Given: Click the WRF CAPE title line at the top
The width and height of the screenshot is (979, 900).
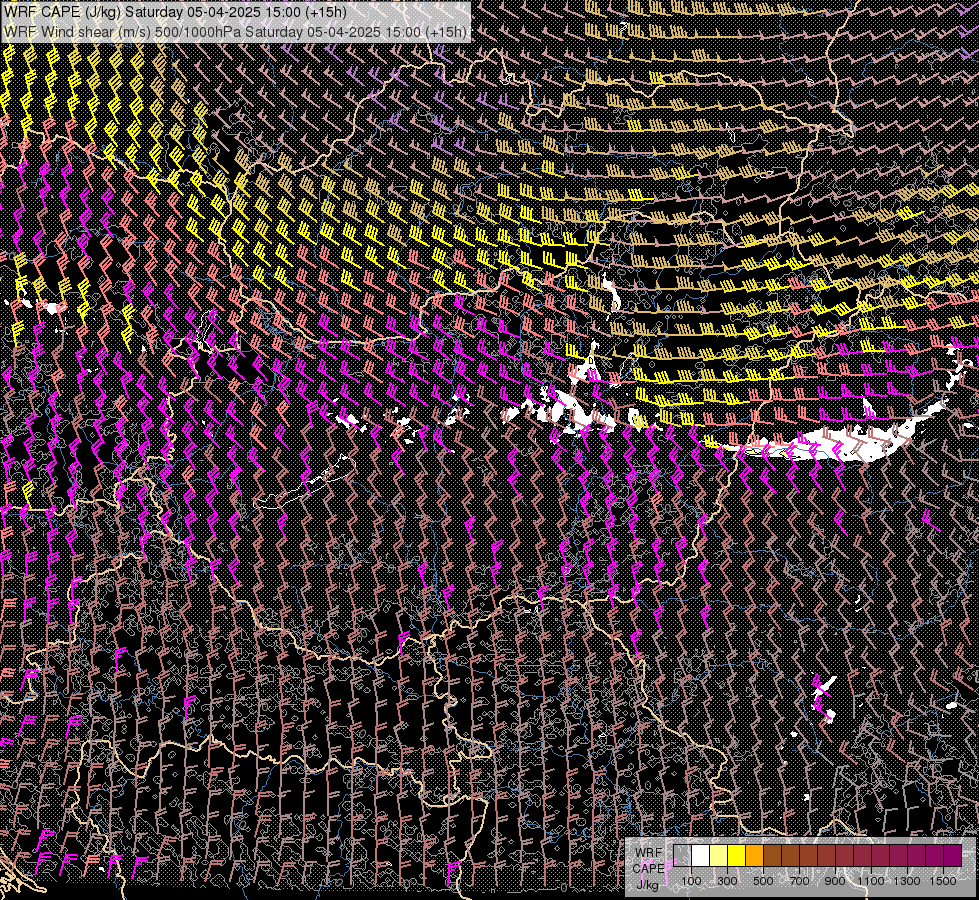Looking at the screenshot, I should tap(175, 12).
